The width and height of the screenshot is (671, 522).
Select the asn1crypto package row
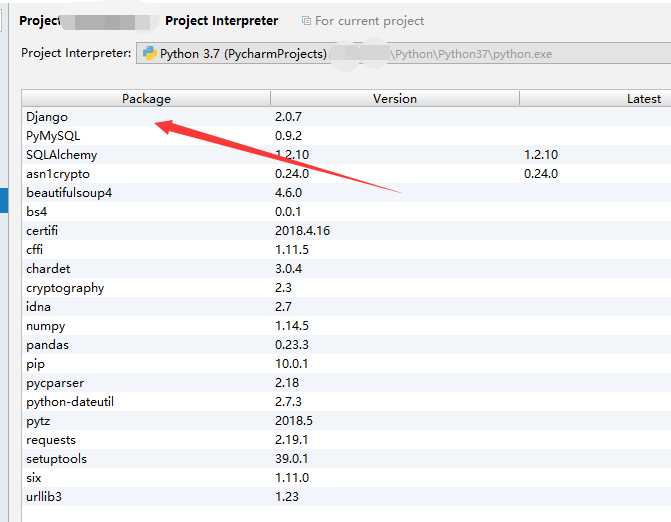tap(346, 174)
